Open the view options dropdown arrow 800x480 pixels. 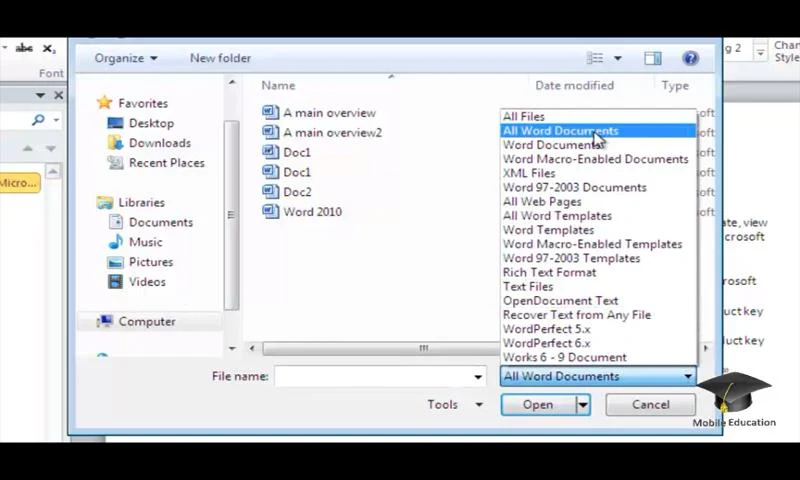617,58
